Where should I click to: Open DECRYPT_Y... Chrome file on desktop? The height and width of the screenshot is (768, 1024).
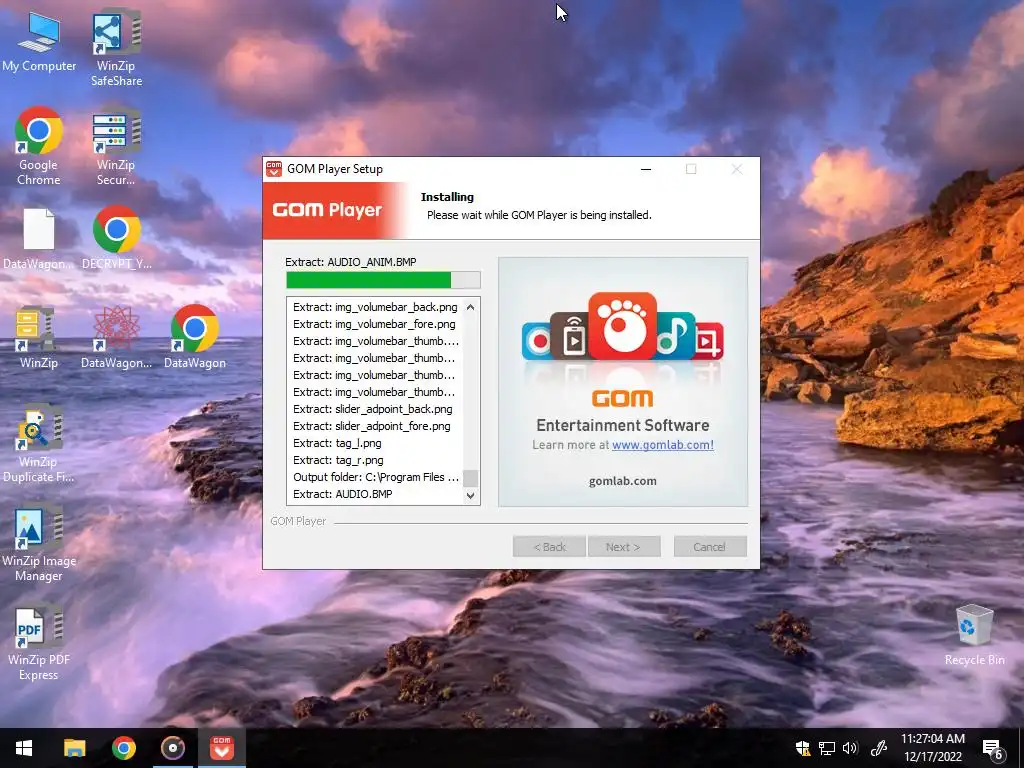(x=117, y=238)
